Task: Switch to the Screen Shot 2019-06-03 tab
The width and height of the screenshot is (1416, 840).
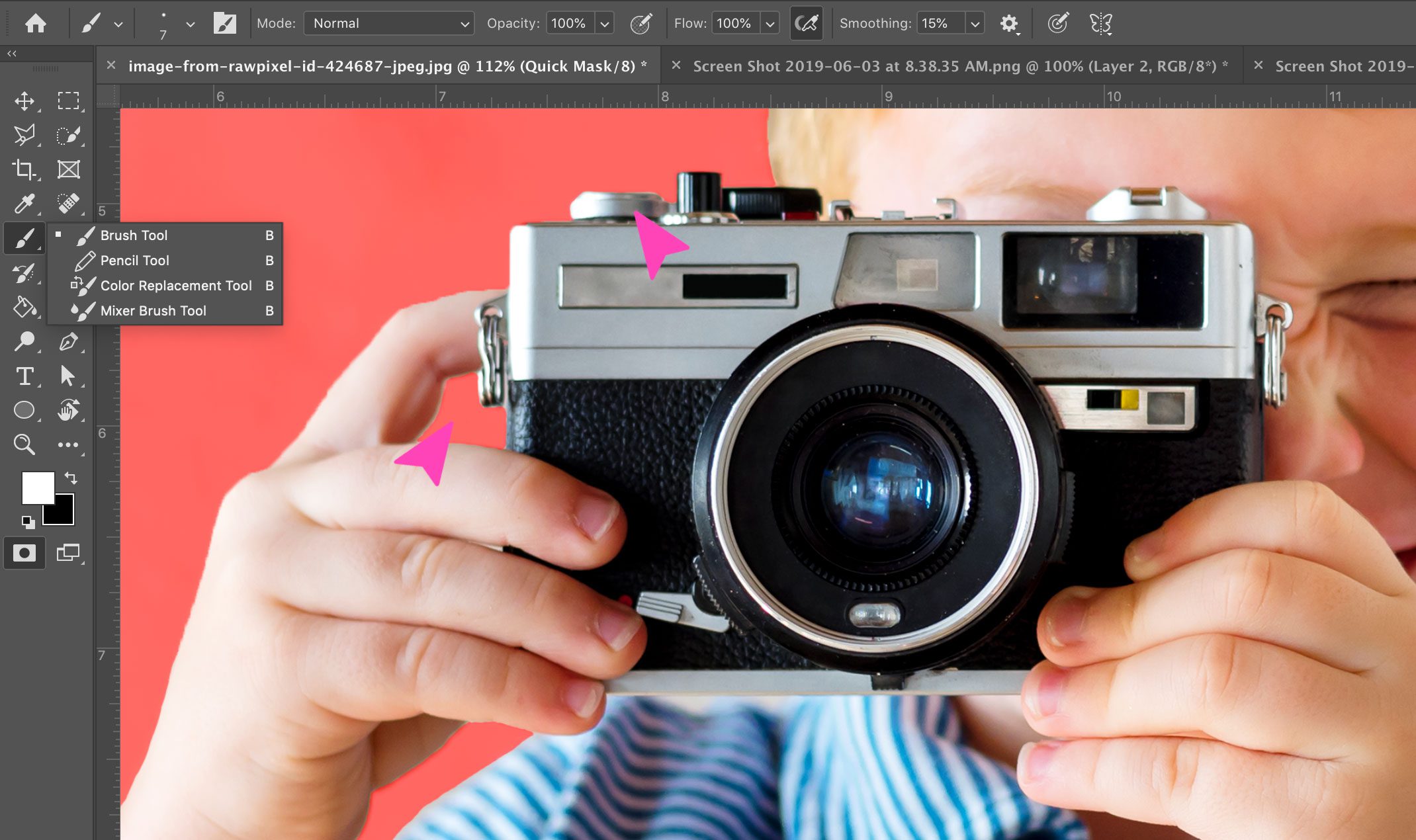Action: pos(959,65)
